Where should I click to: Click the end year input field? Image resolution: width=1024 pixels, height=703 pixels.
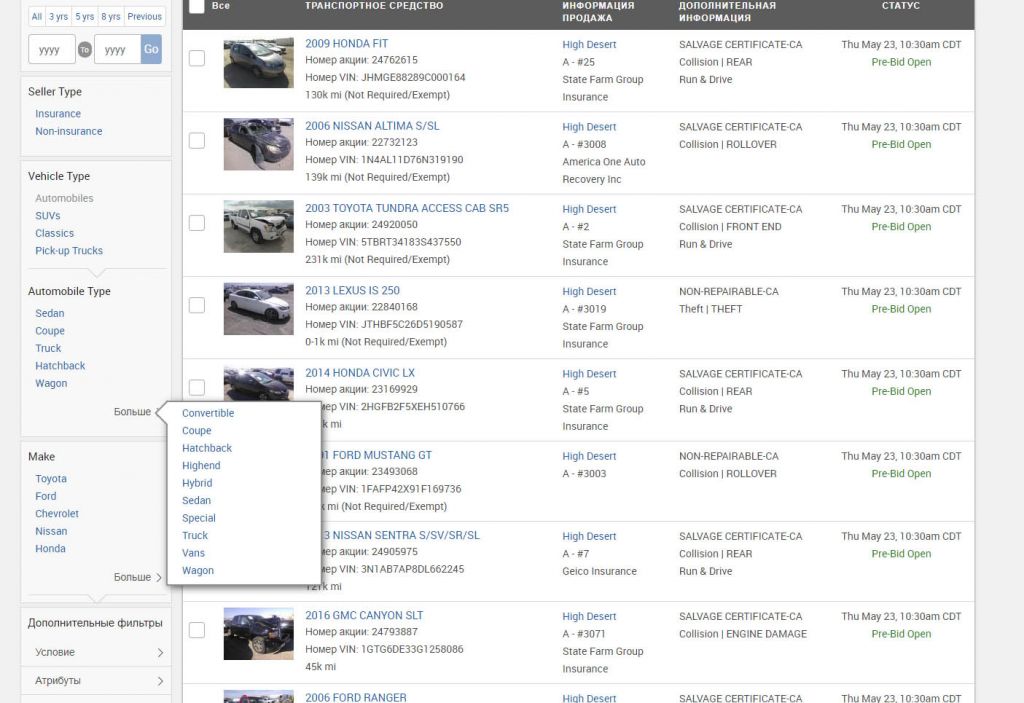point(118,49)
